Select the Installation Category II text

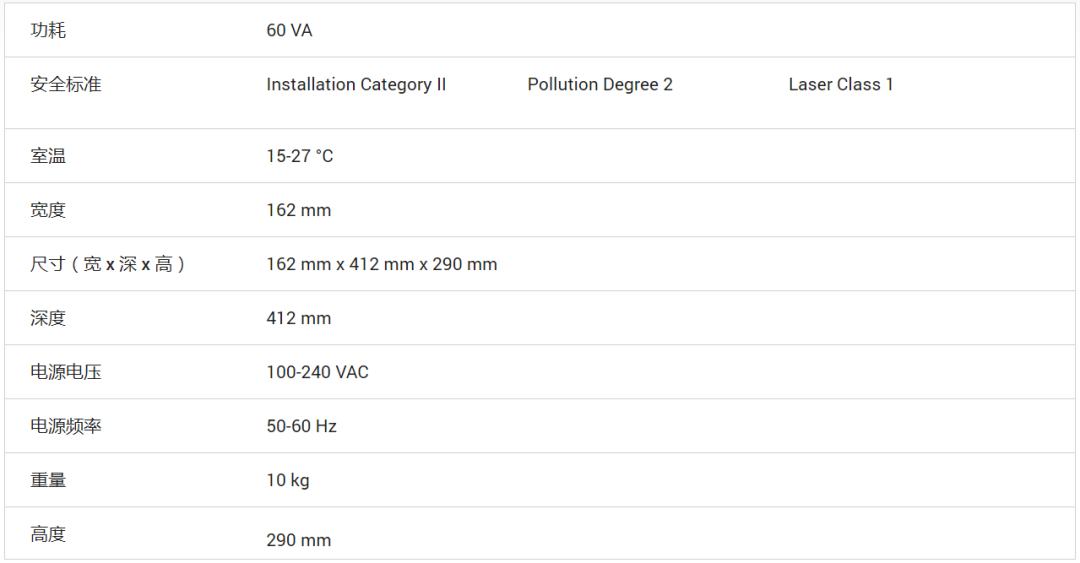tap(356, 85)
